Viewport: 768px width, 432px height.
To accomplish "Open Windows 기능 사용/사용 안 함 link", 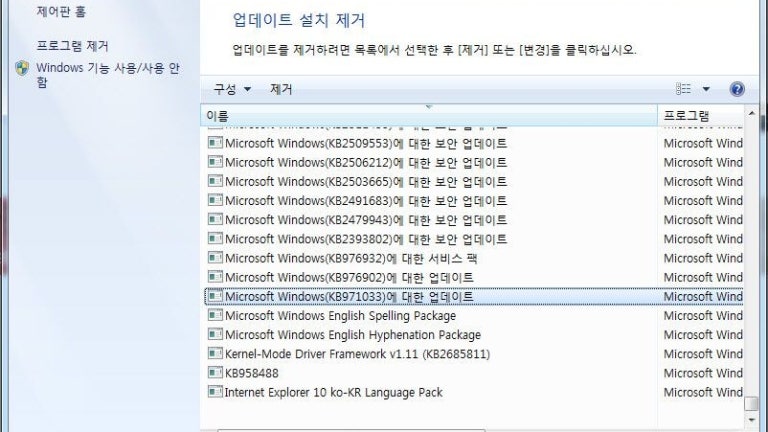I will tap(108, 74).
